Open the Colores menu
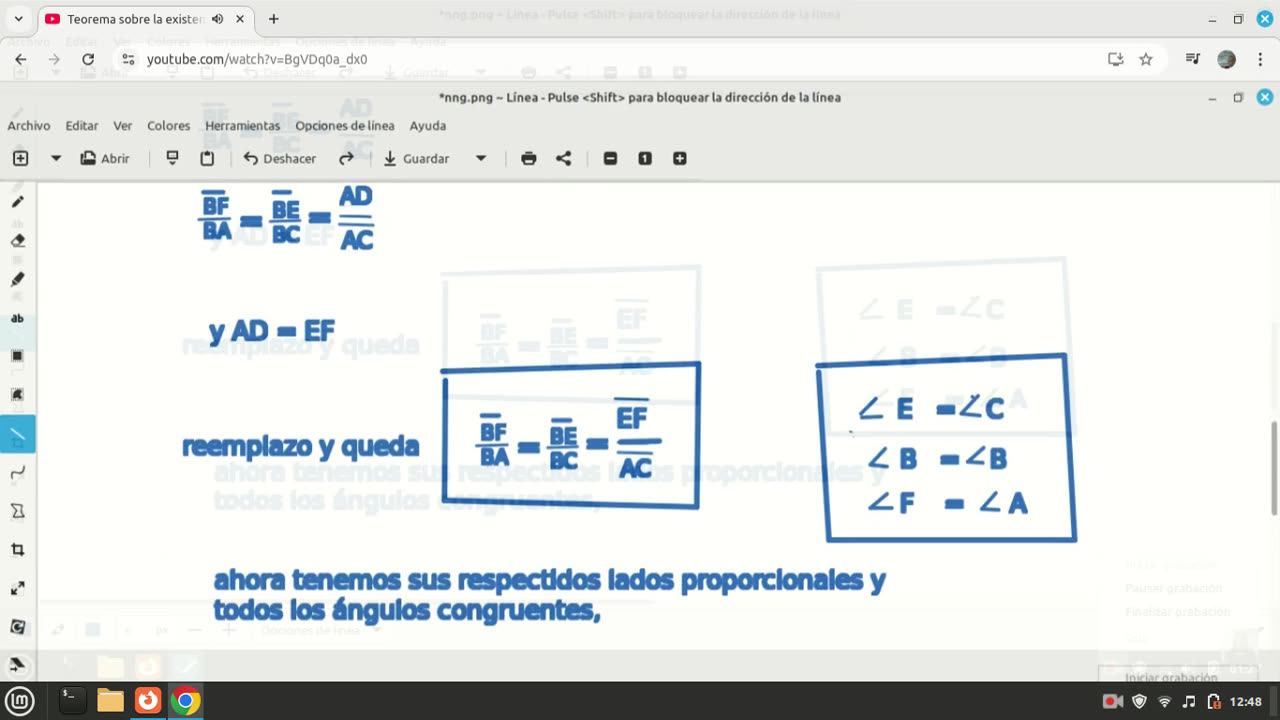The width and height of the screenshot is (1280, 720). [169, 126]
